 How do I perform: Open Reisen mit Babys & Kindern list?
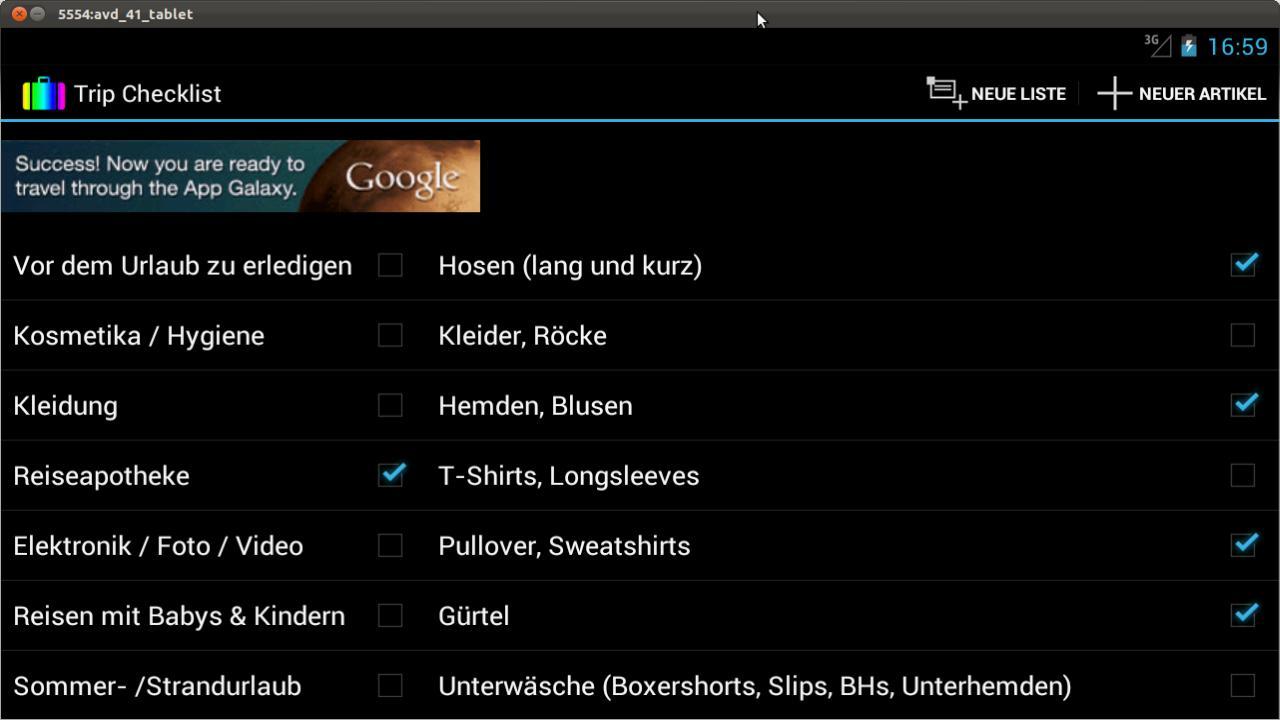179,615
